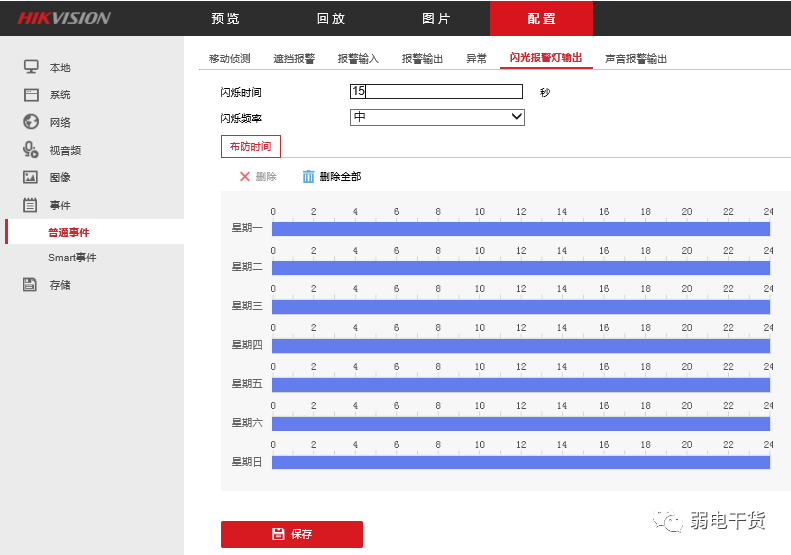791x555 pixels.
Task: Click the trash can delete-all icon
Action: tap(308, 176)
